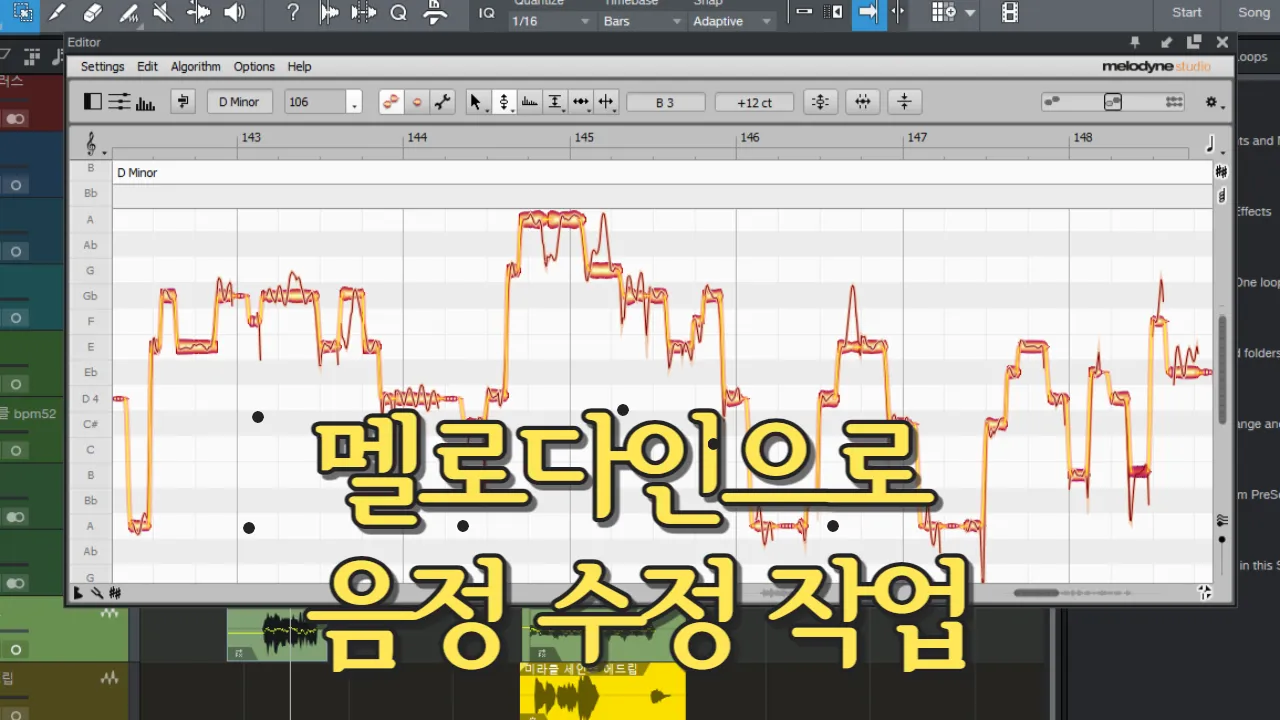Switch to the Start page
The height and width of the screenshot is (720, 1280).
click(1187, 13)
